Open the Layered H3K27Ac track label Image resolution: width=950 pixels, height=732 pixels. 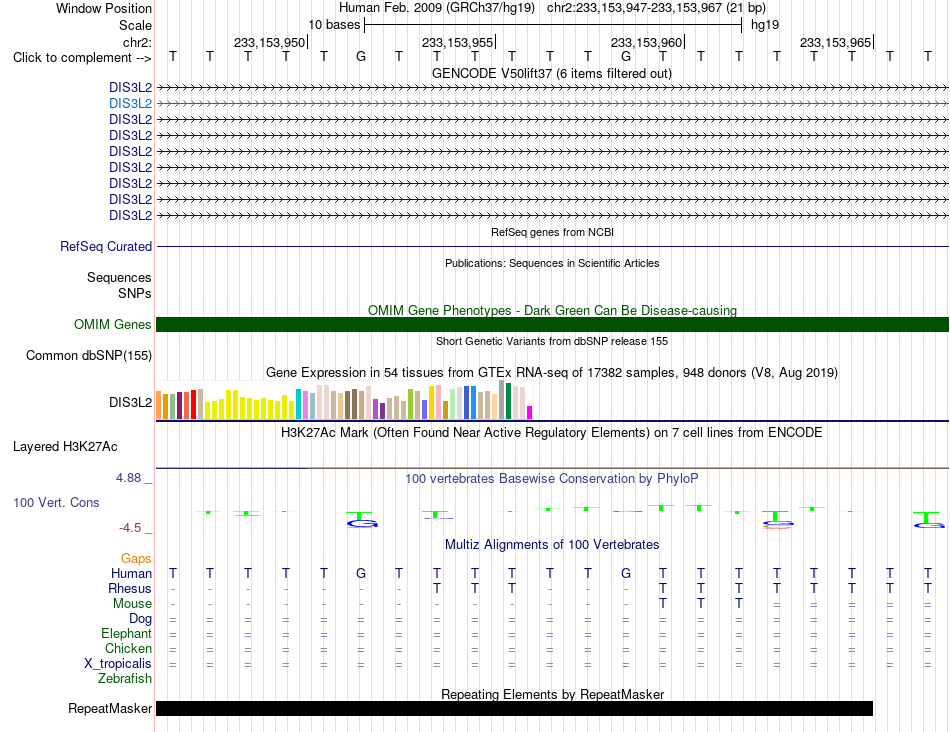click(x=65, y=447)
